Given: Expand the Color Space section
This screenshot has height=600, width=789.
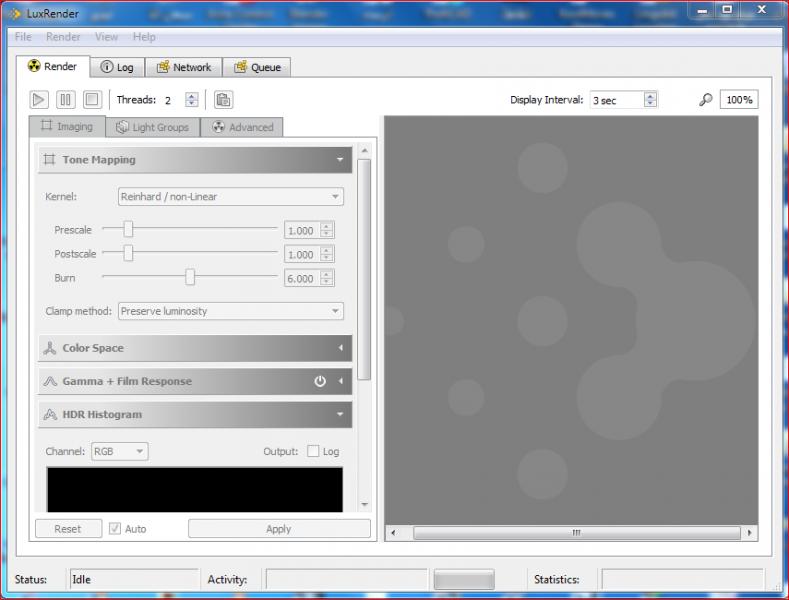Looking at the screenshot, I should pos(341,348).
